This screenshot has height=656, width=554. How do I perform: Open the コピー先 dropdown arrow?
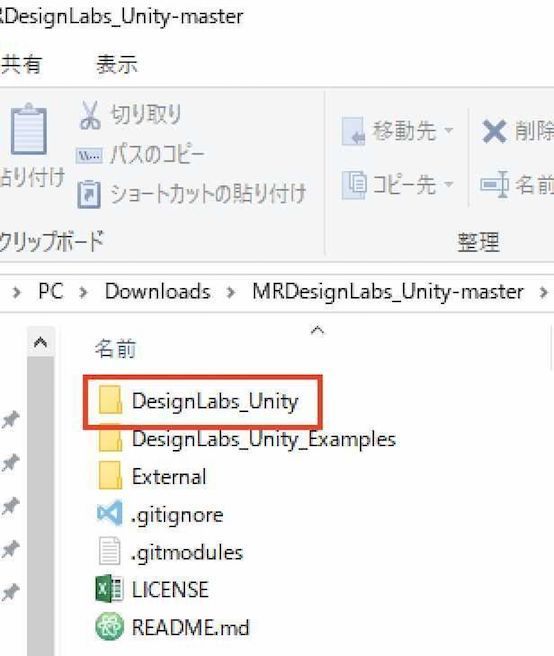point(448,184)
